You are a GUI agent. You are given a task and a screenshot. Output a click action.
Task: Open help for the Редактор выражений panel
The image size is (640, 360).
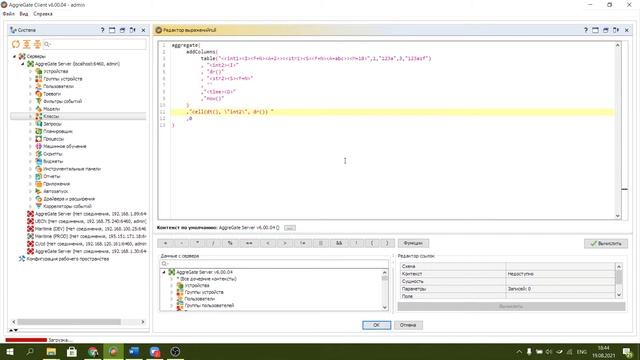(x=586, y=30)
